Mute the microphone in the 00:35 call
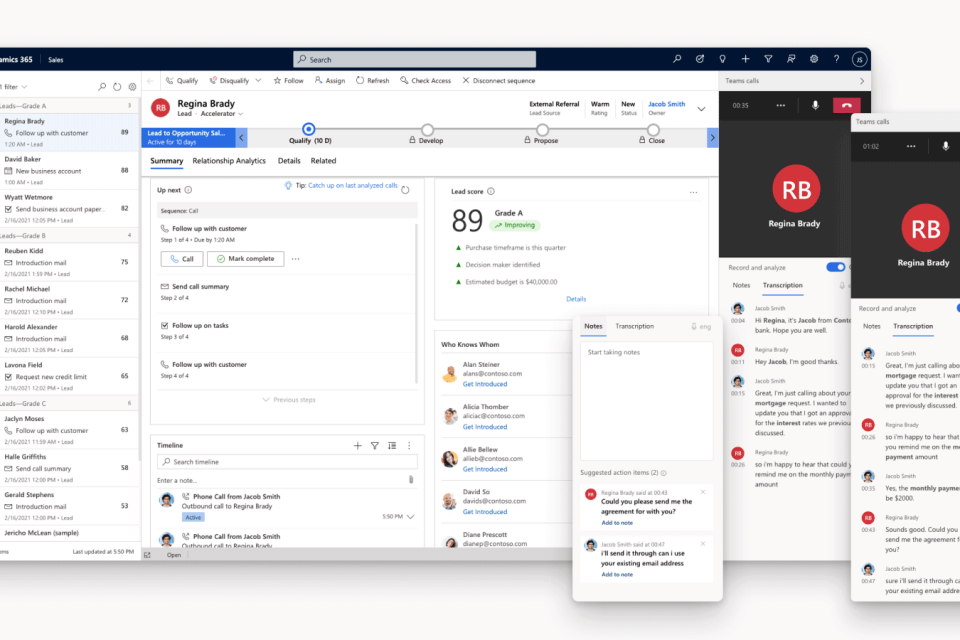960x640 pixels. click(815, 105)
